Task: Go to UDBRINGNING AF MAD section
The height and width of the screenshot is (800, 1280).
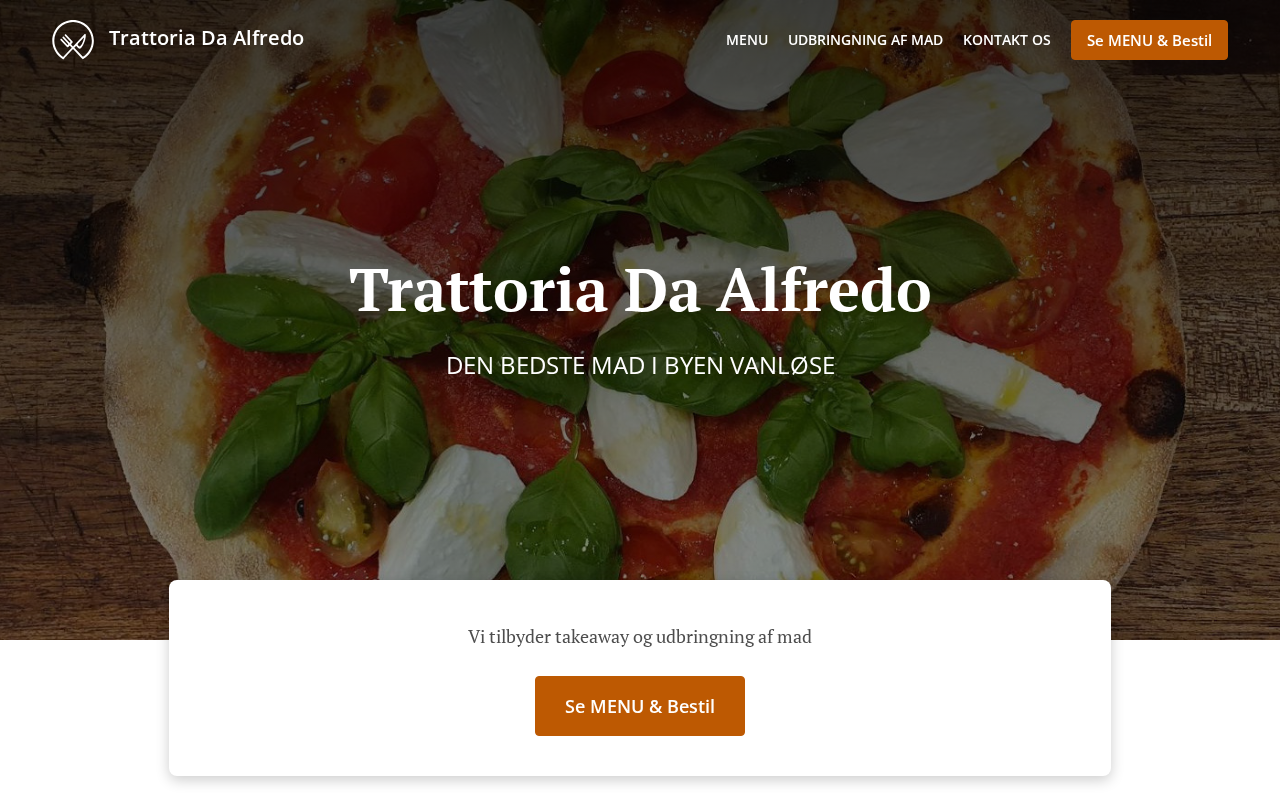Action: (x=865, y=40)
